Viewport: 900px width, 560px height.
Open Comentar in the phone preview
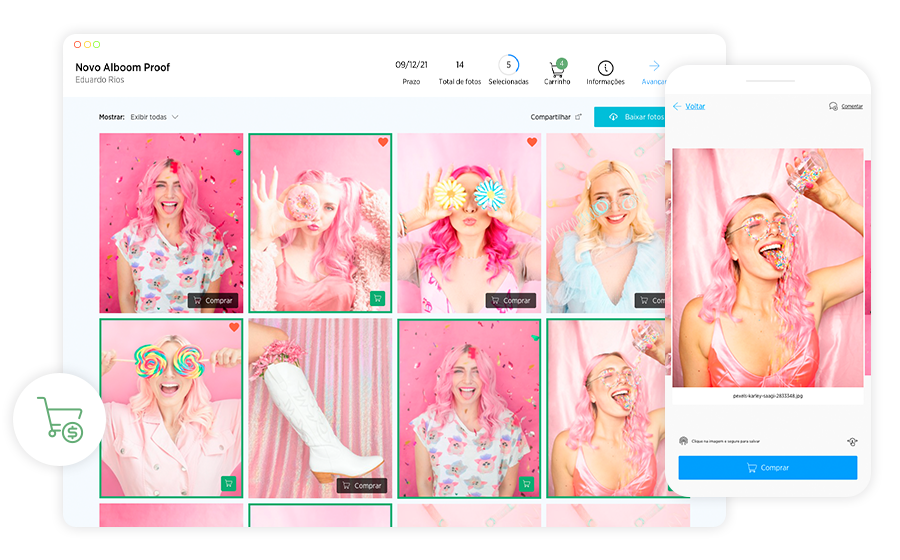point(846,106)
